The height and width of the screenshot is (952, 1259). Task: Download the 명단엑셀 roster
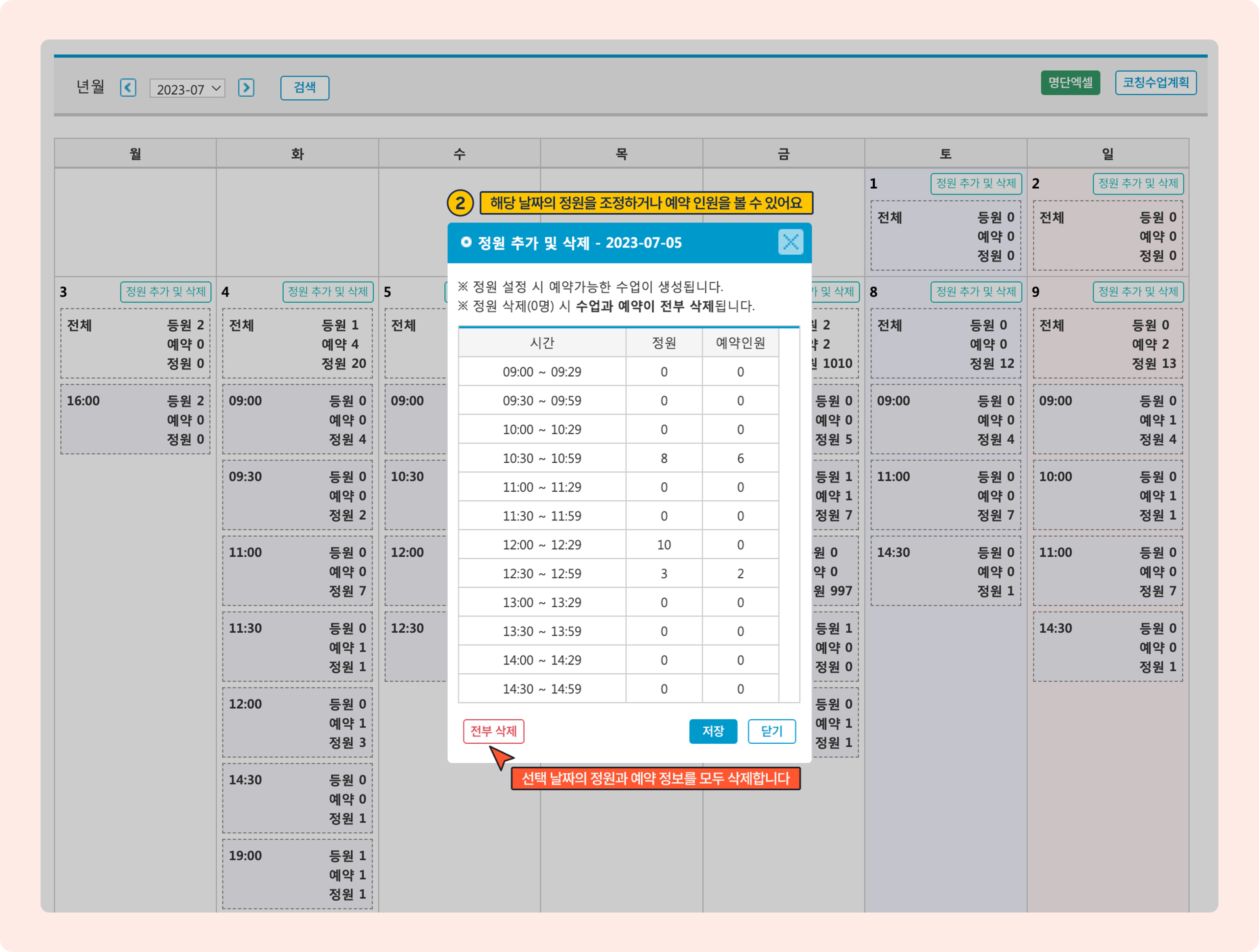pyautogui.click(x=1070, y=83)
